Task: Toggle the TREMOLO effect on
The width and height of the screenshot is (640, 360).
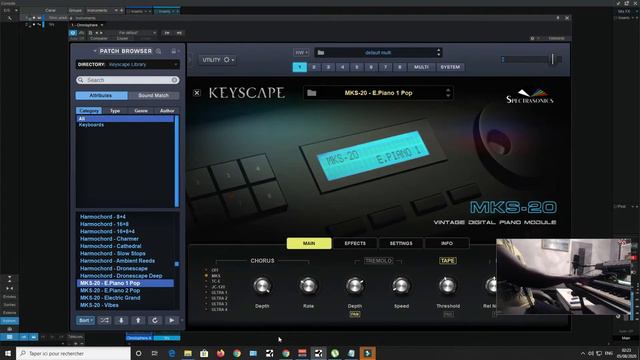Action: (x=378, y=261)
